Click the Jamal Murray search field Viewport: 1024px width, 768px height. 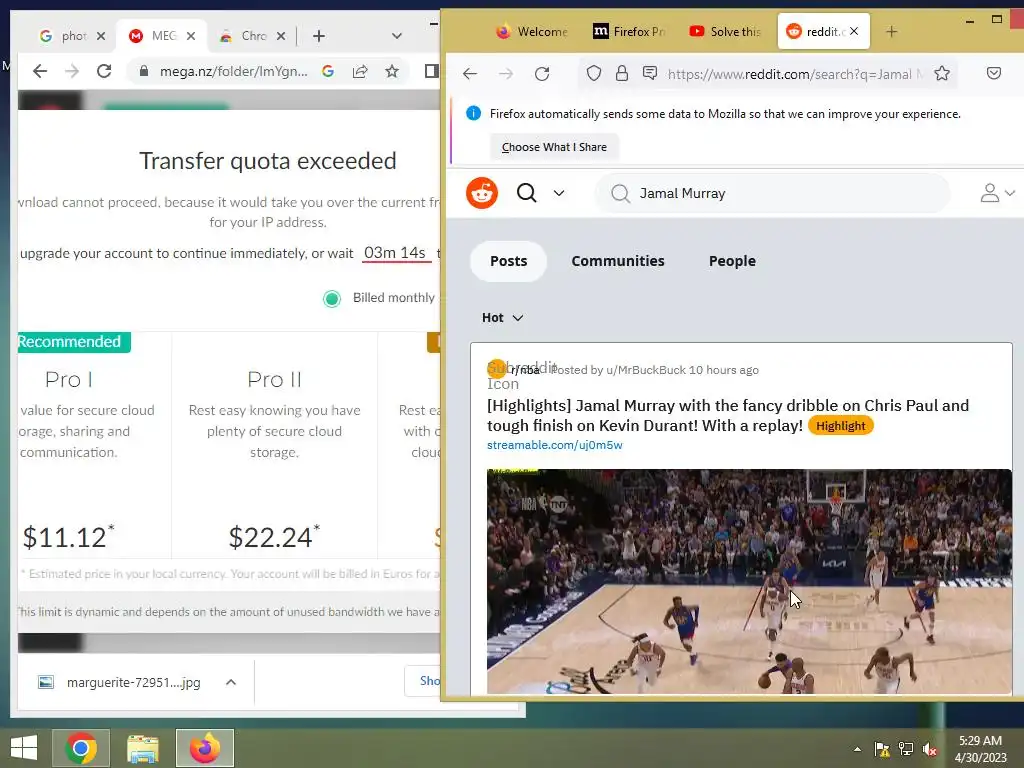pyautogui.click(x=773, y=193)
